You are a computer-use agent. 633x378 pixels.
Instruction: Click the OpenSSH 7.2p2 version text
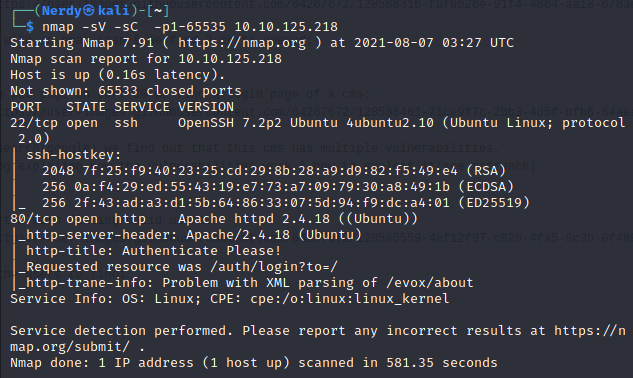click(x=230, y=123)
